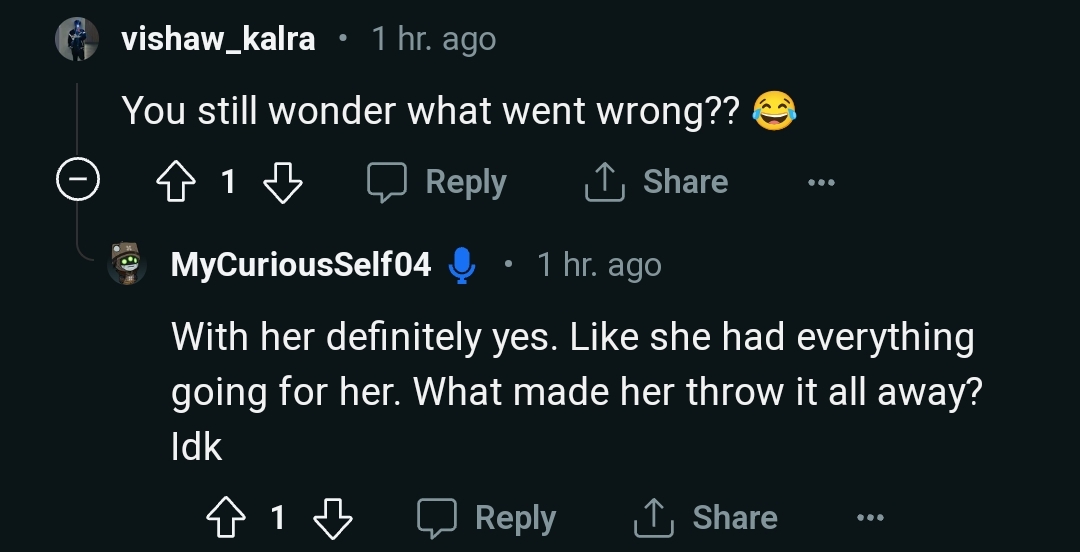This screenshot has width=1080, height=552.
Task: Click the timestamp on MyCuriousSelf04's reply
Action: click(x=599, y=265)
